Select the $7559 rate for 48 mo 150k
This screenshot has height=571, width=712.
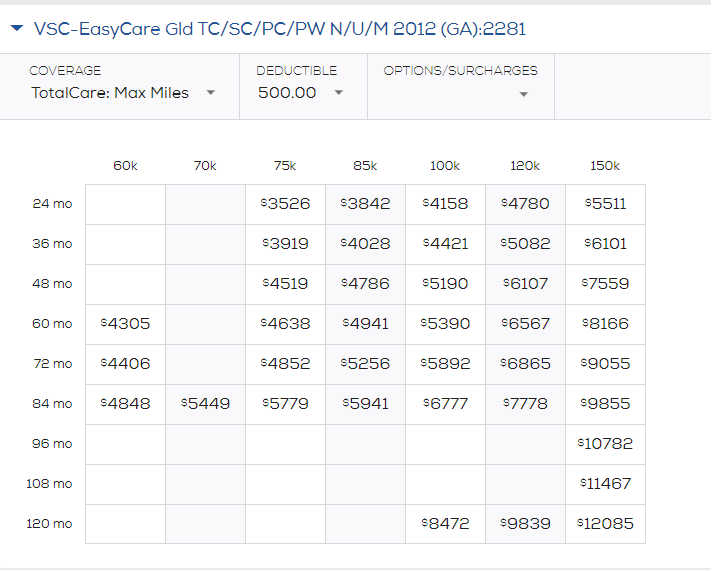pos(605,284)
